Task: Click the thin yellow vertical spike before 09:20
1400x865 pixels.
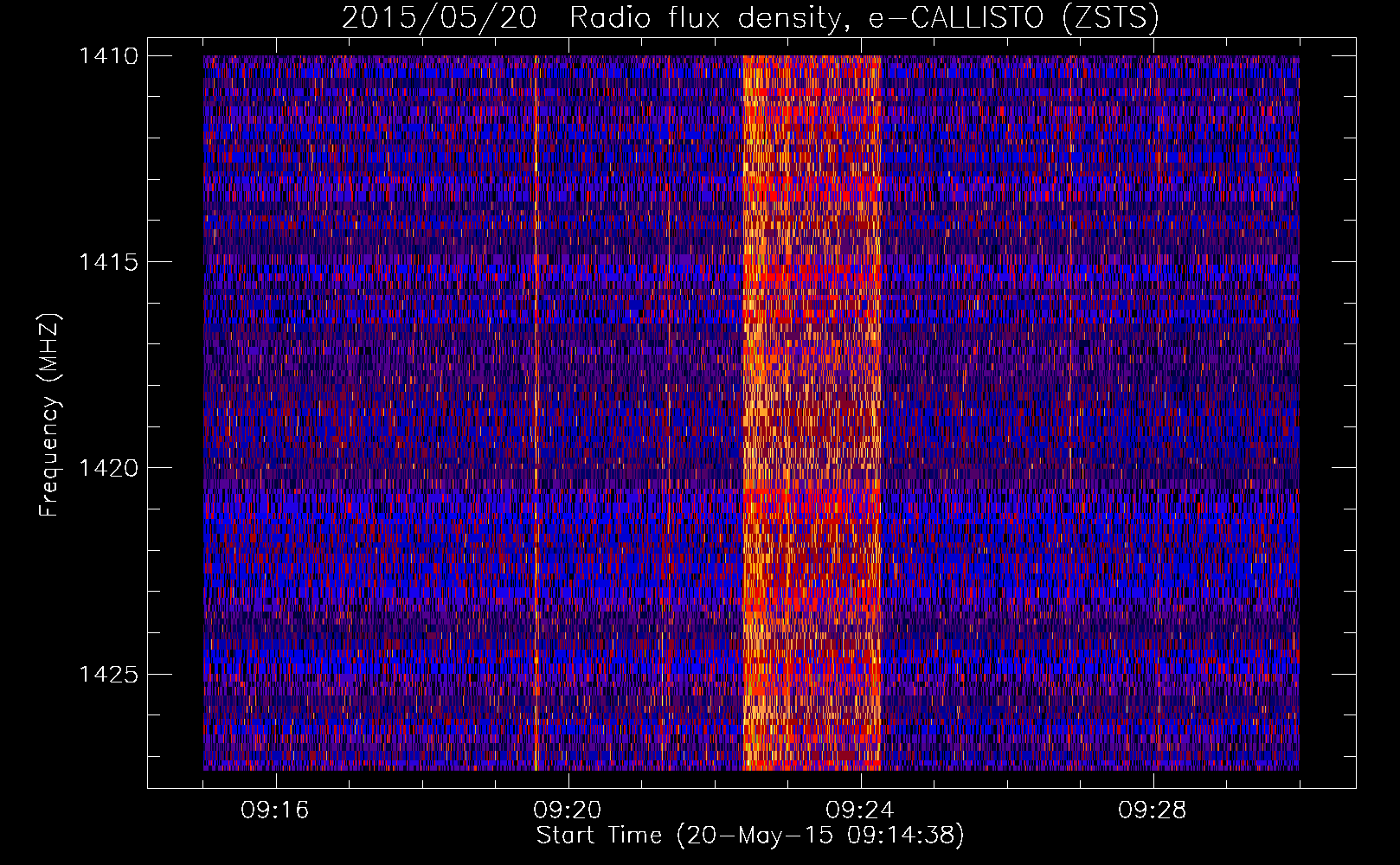Action: pyautogui.click(x=536, y=413)
